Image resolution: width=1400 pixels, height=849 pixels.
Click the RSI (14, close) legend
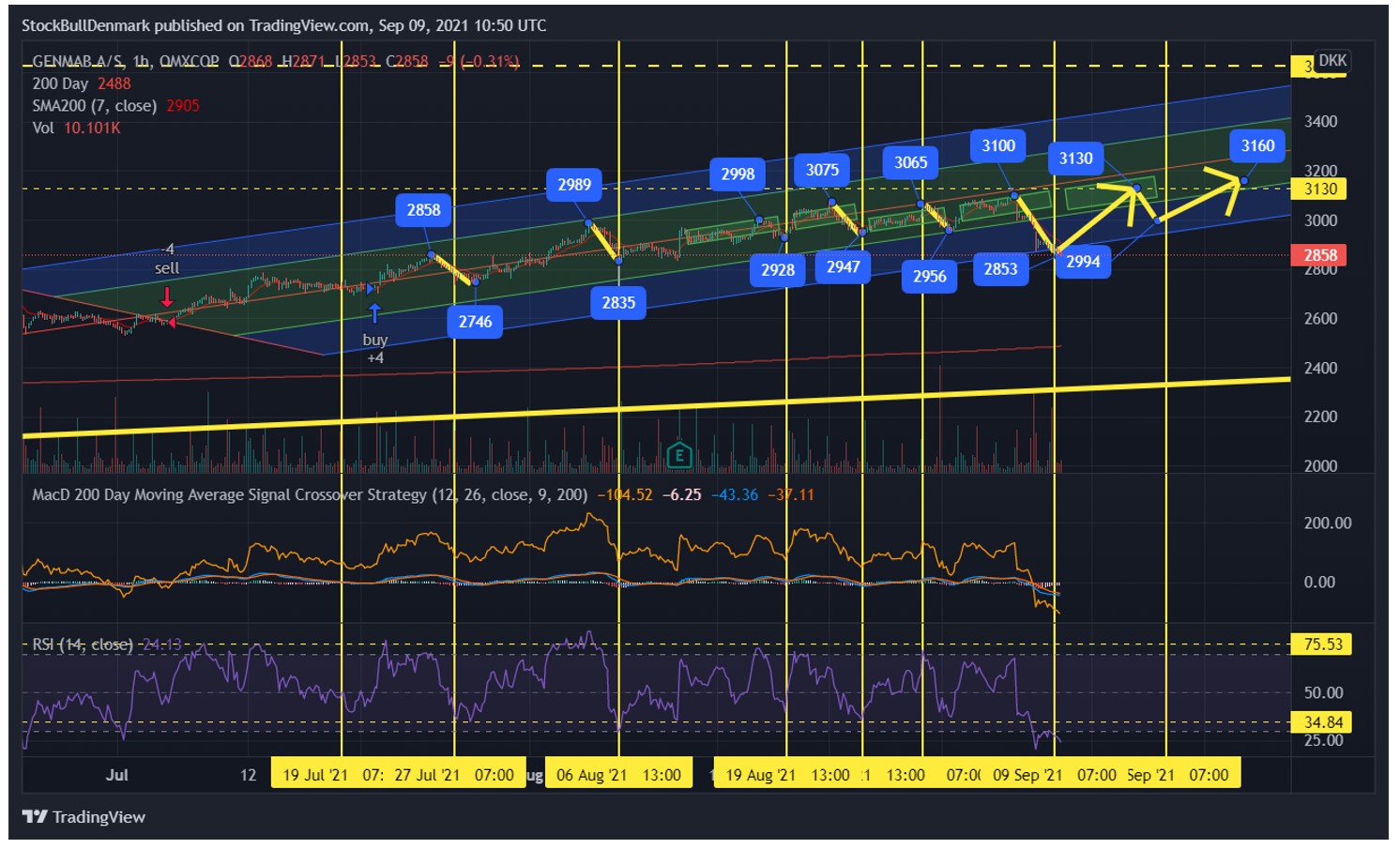point(83,644)
